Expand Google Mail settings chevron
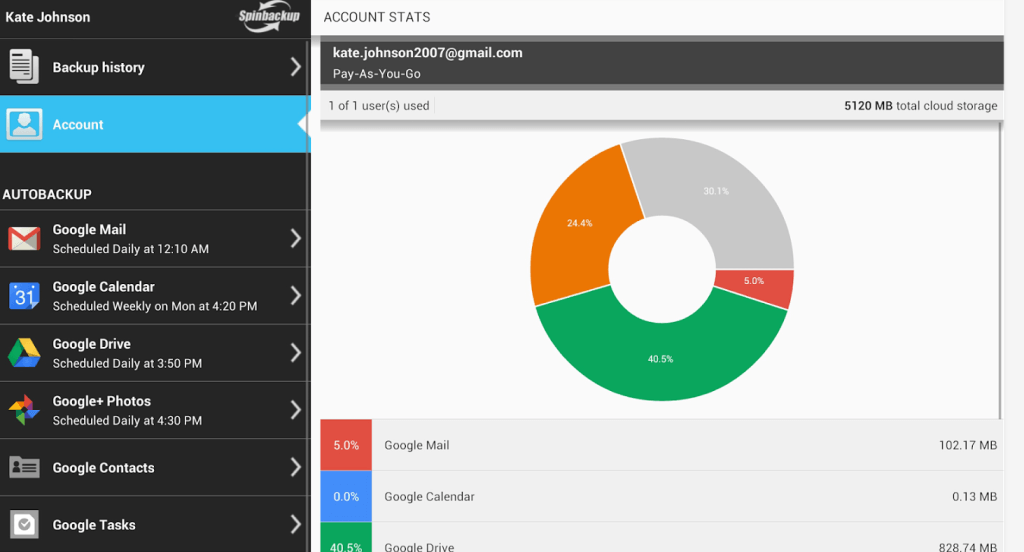 [x=296, y=238]
